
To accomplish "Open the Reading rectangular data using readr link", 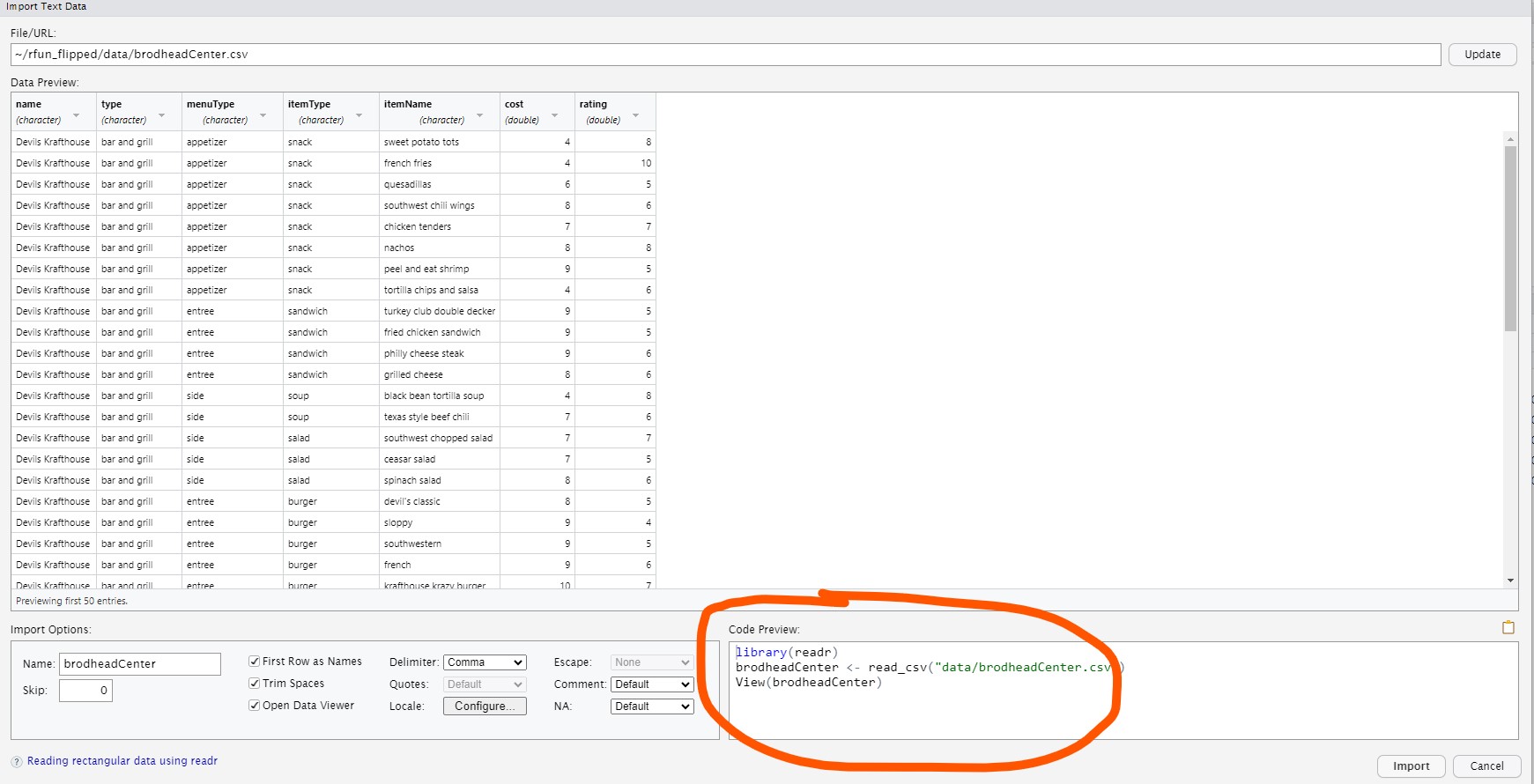I will [122, 761].
